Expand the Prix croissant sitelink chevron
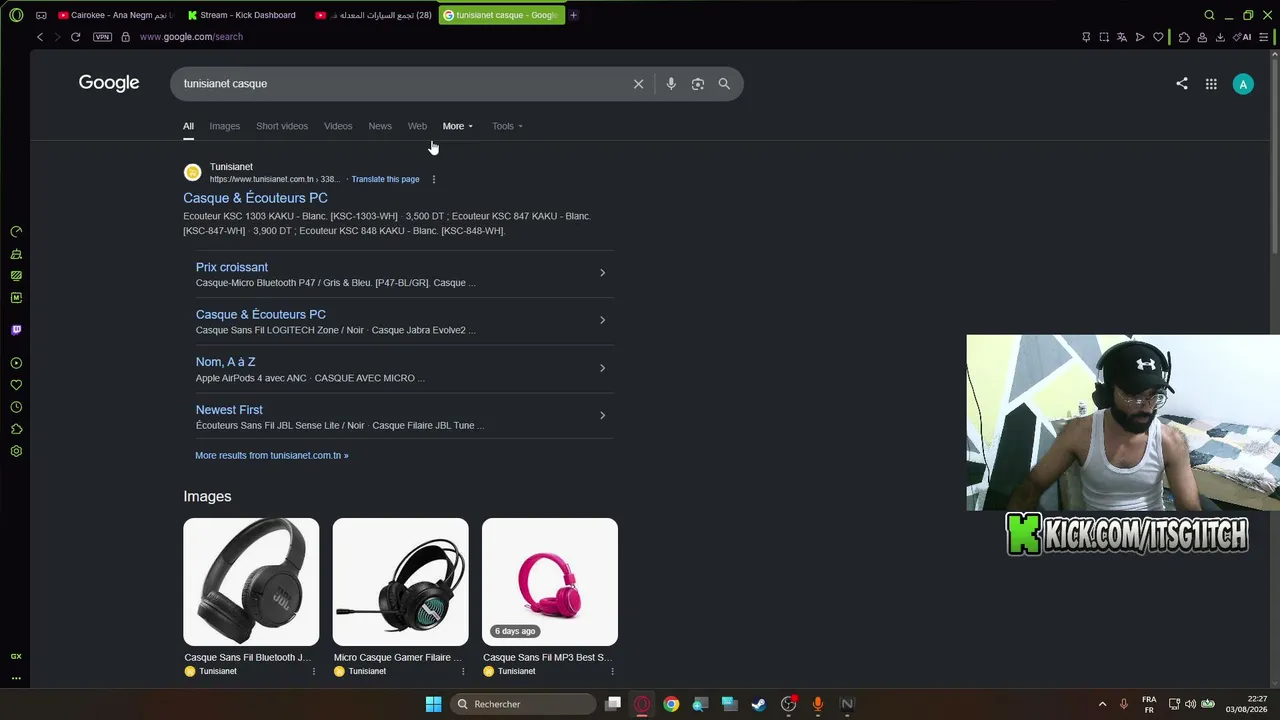1280x720 pixels. pyautogui.click(x=602, y=273)
